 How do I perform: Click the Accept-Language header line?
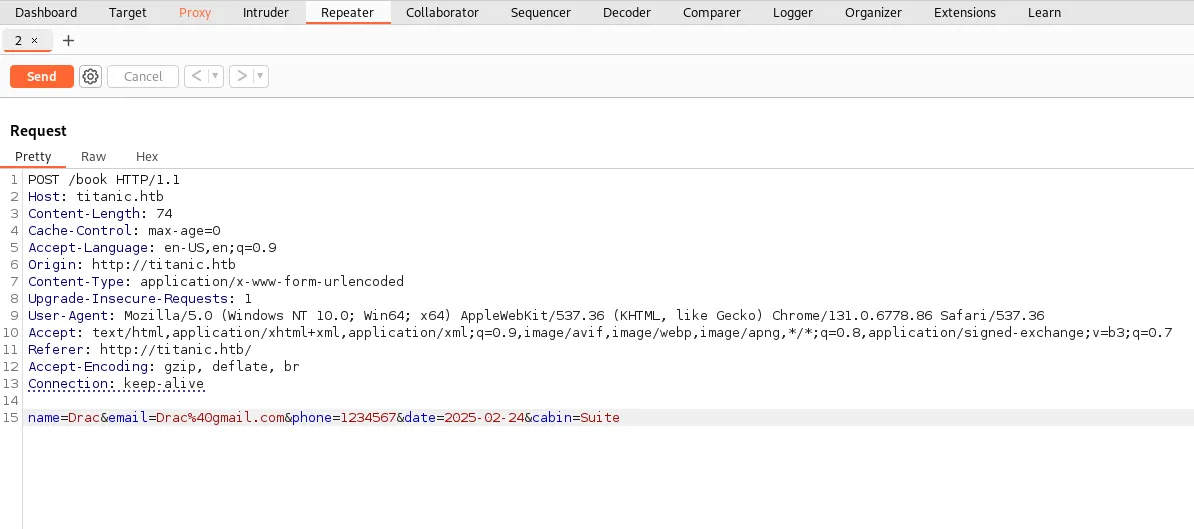152,247
